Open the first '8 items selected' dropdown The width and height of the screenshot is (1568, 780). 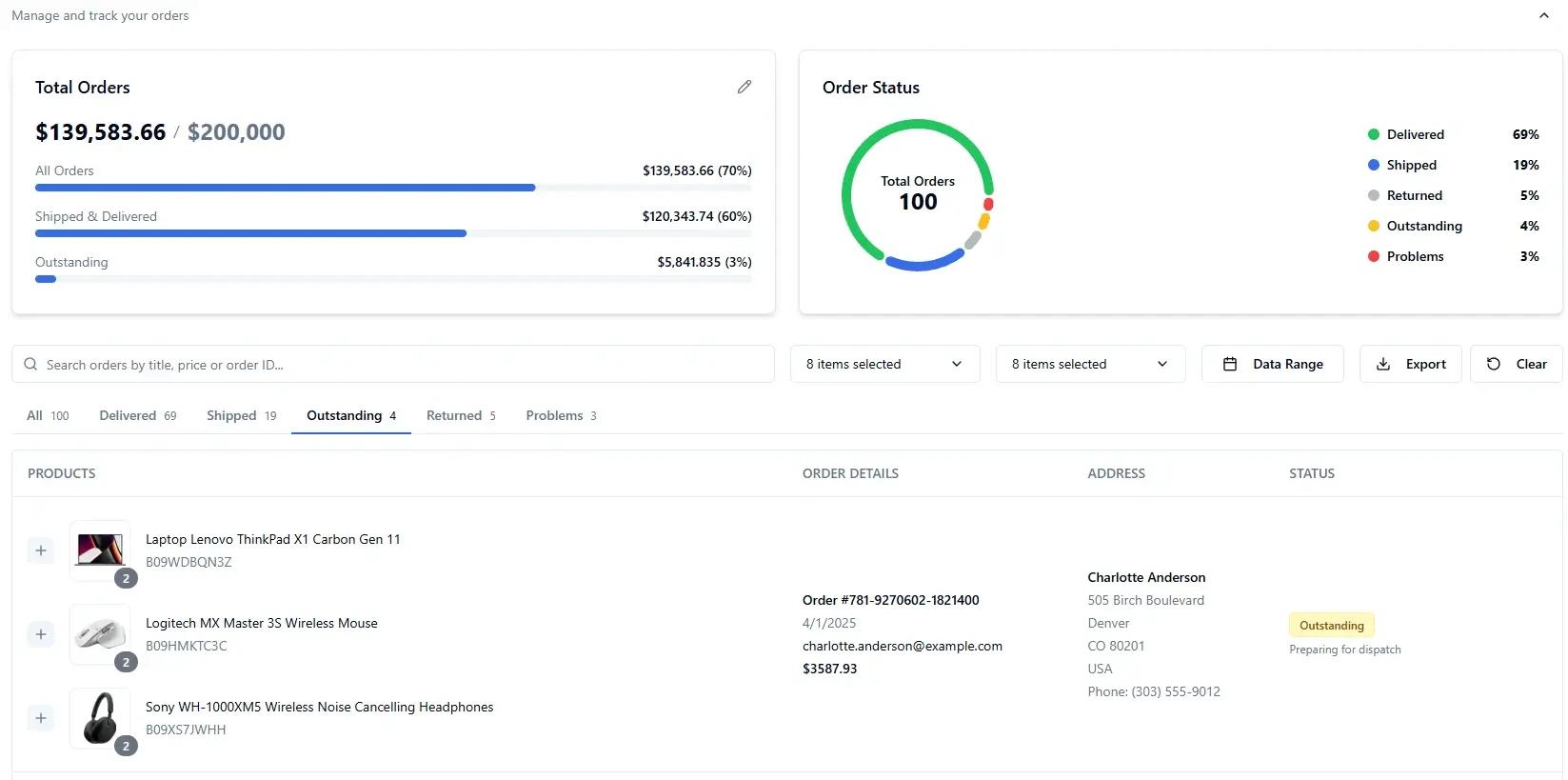point(884,364)
